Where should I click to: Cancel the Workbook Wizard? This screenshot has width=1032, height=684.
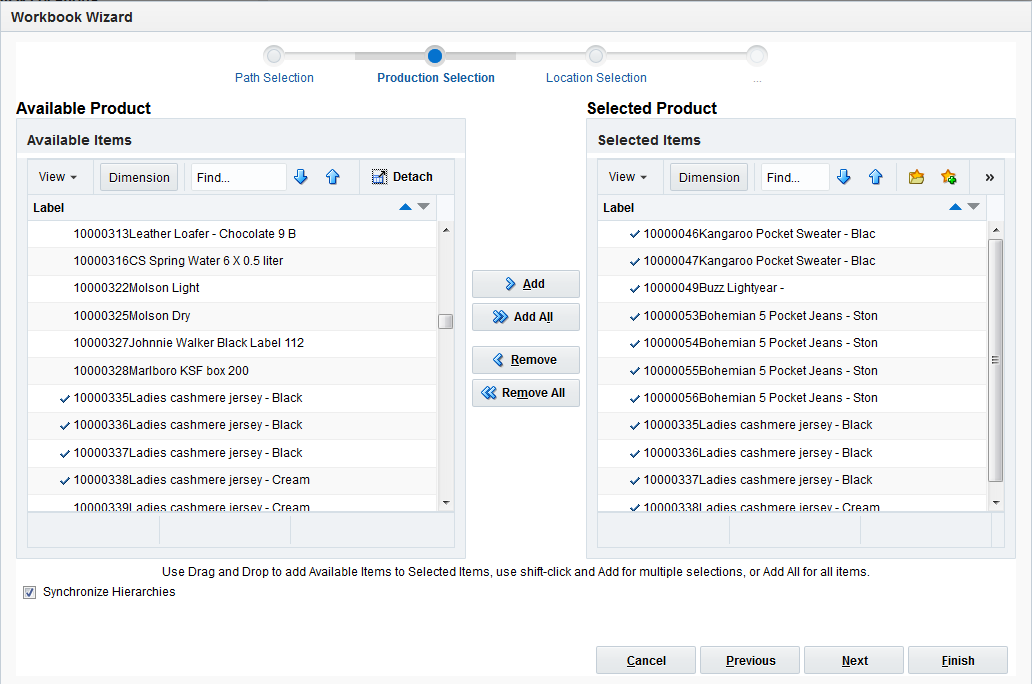click(x=646, y=660)
